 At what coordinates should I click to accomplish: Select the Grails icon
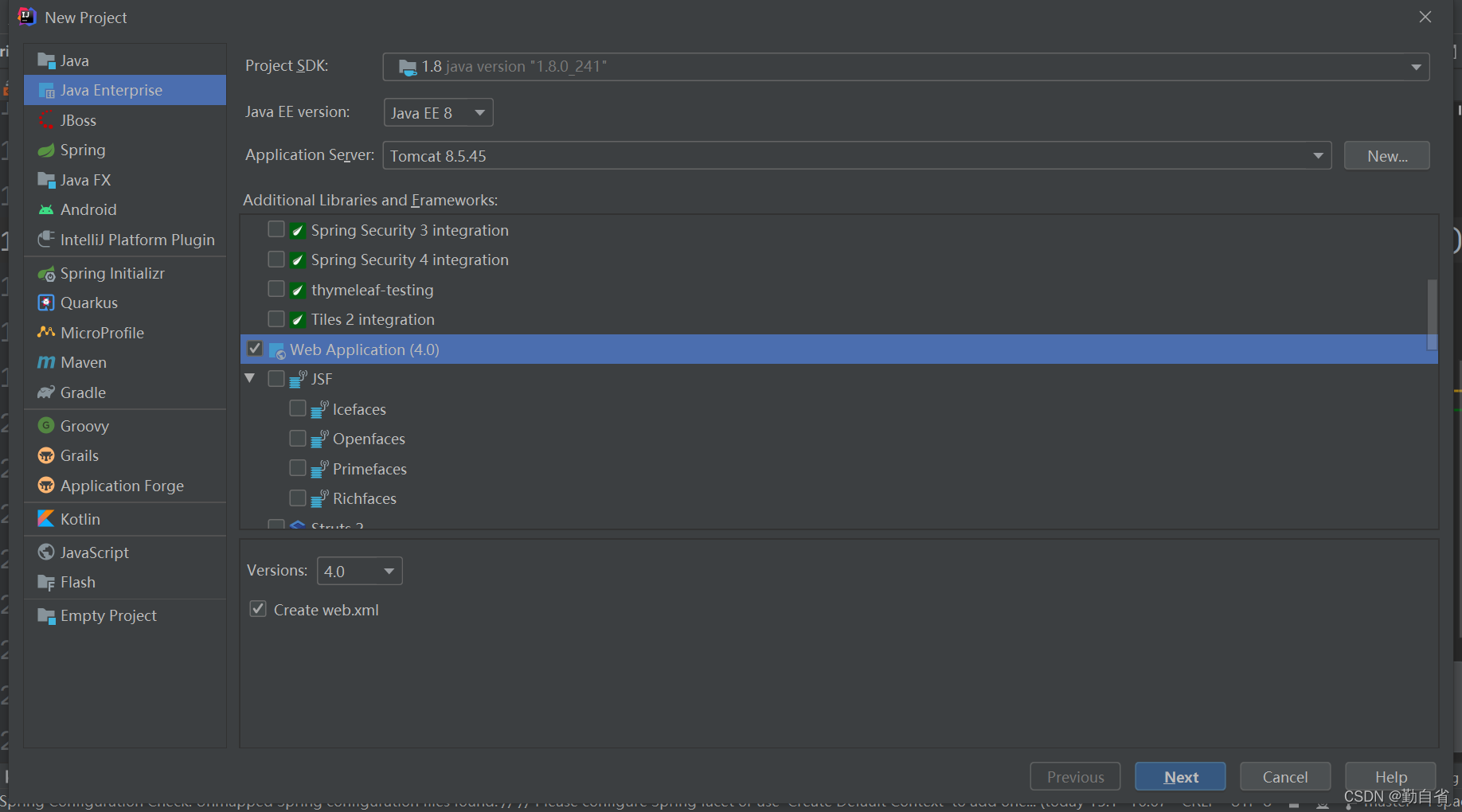click(x=46, y=456)
